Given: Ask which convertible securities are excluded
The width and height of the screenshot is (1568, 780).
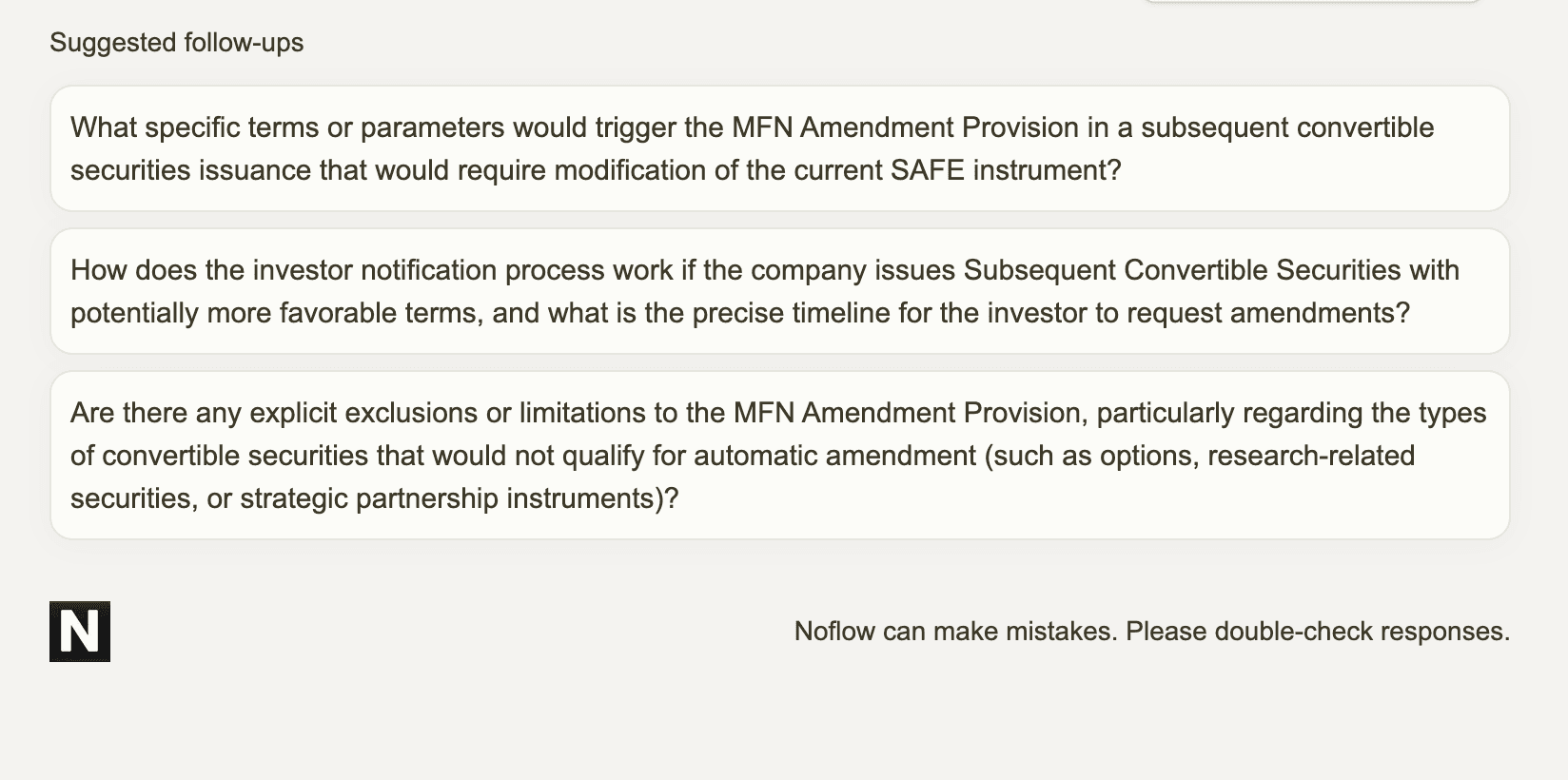Looking at the screenshot, I should [780, 456].
